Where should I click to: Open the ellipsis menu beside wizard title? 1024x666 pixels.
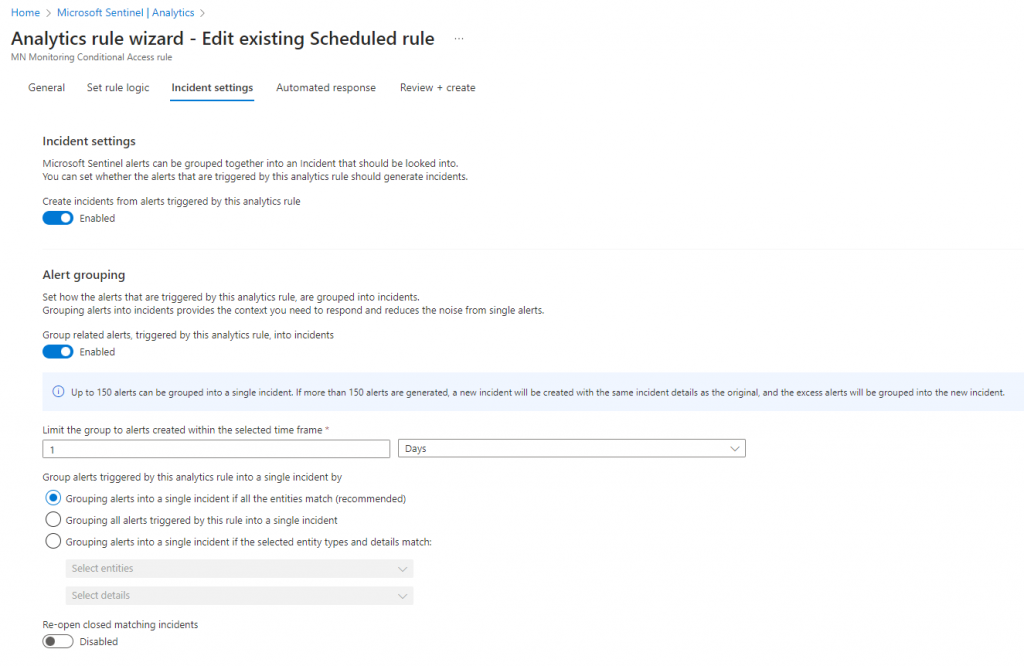click(x=459, y=39)
